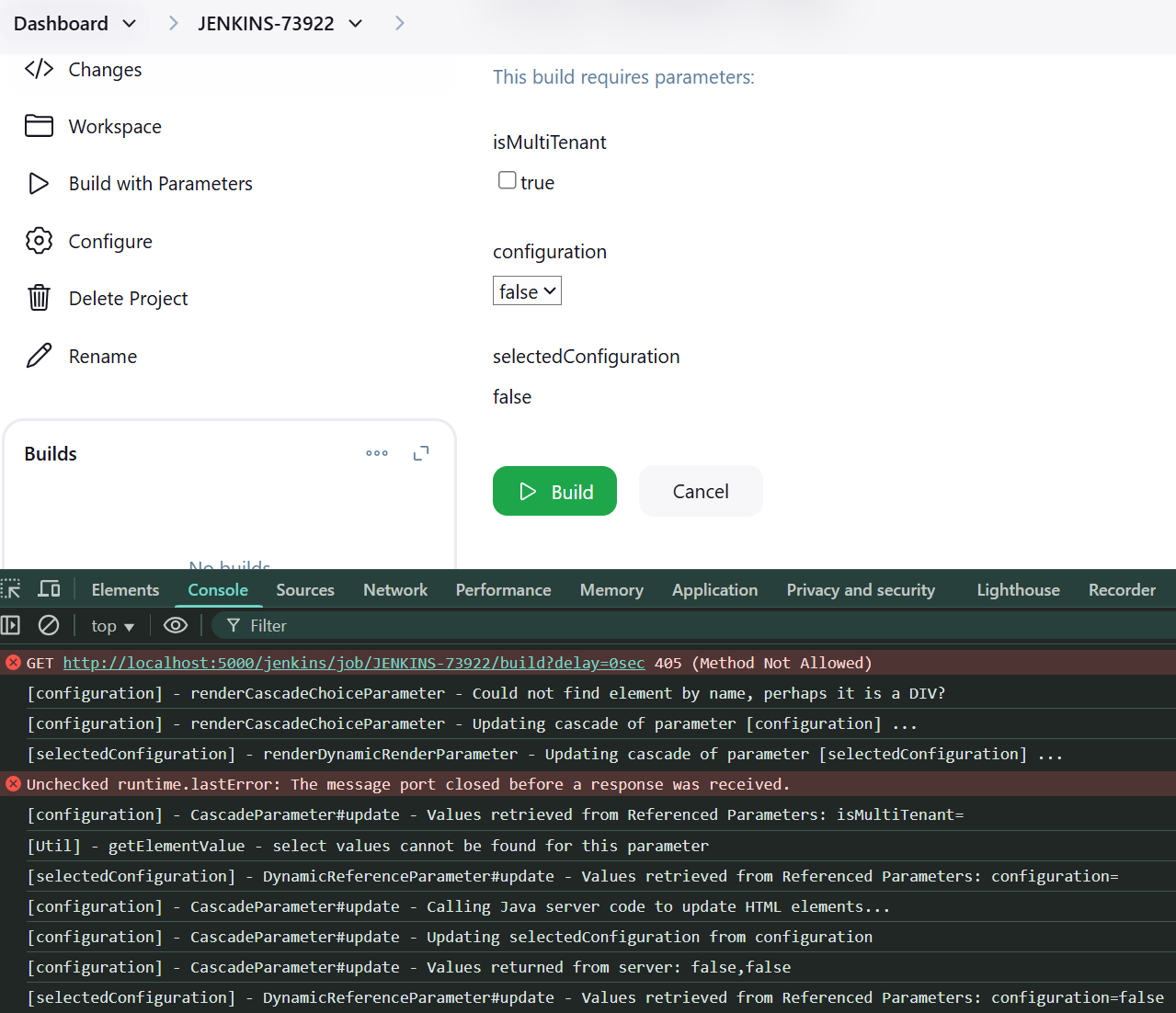Click the Build with Parameters play icon
The image size is (1176, 1013).
click(39, 184)
